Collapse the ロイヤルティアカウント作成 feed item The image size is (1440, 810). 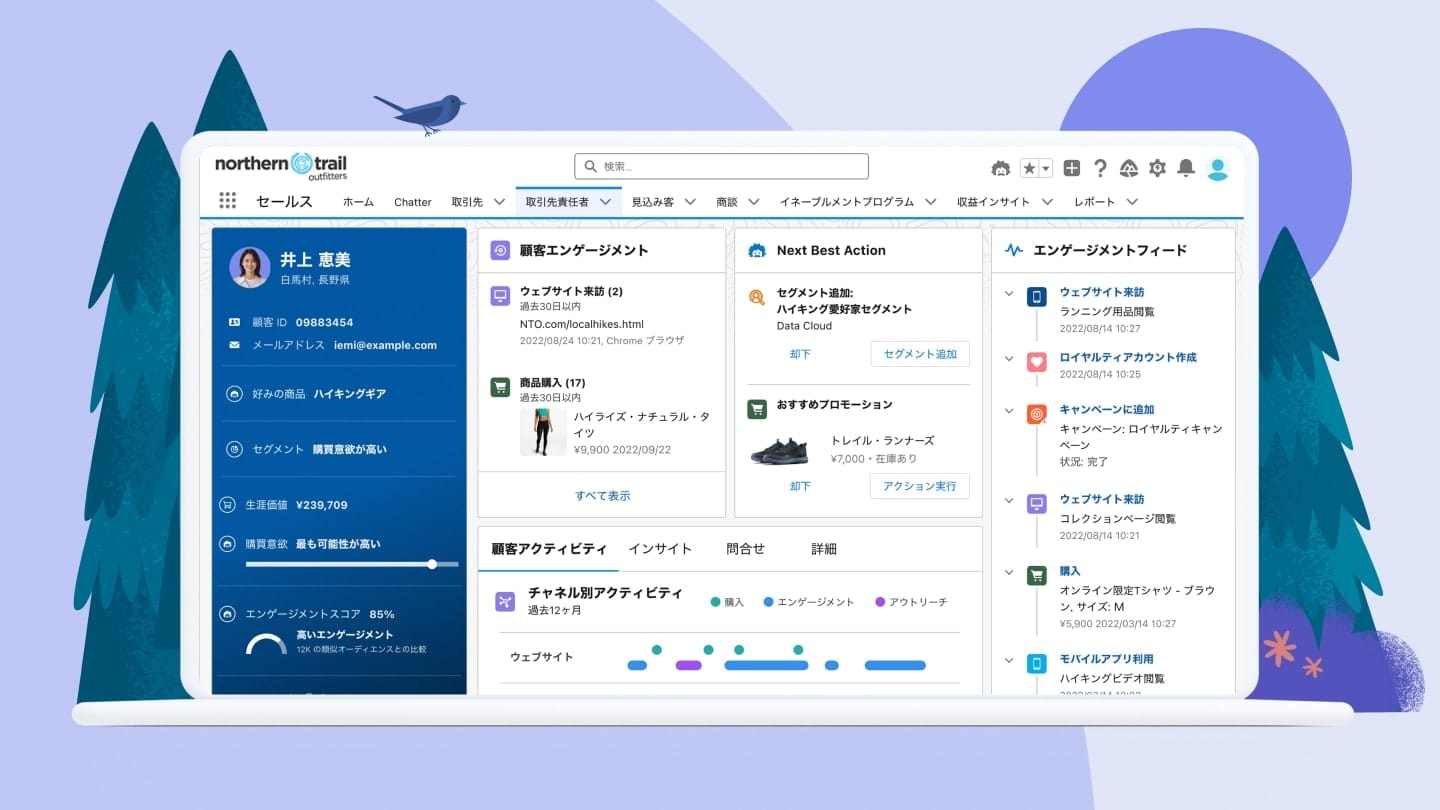[1009, 358]
